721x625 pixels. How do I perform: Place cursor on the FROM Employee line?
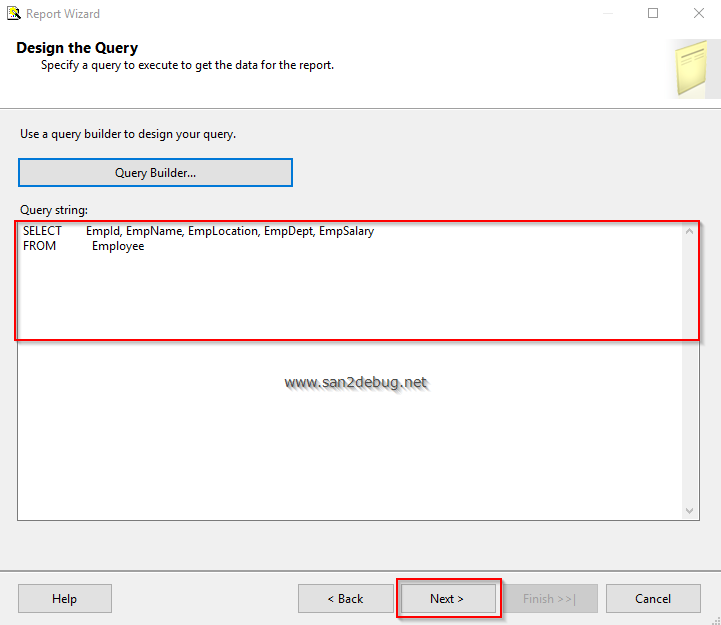point(118,246)
